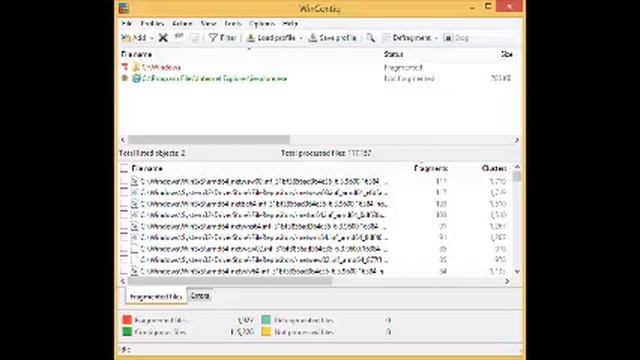Screen dimensions: 640x360
Task: Click the green status icon beside iexplore.exe
Action: click(125, 78)
